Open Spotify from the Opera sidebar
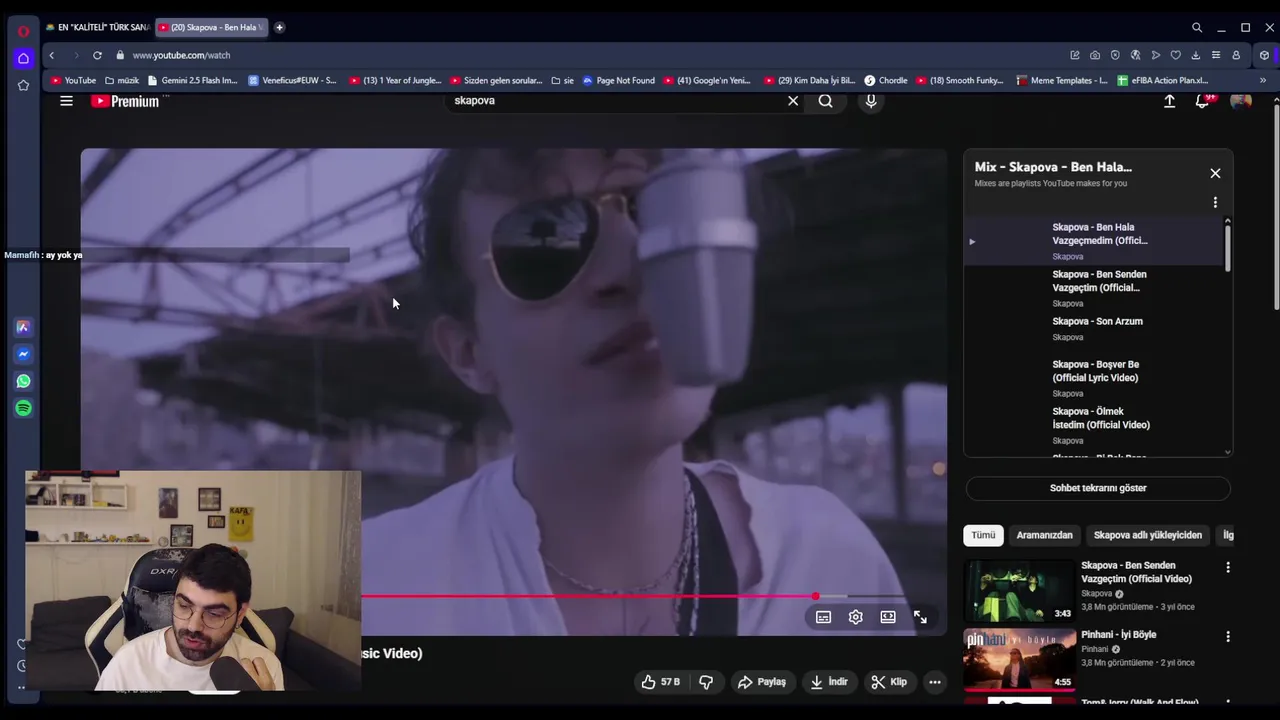 (23, 408)
